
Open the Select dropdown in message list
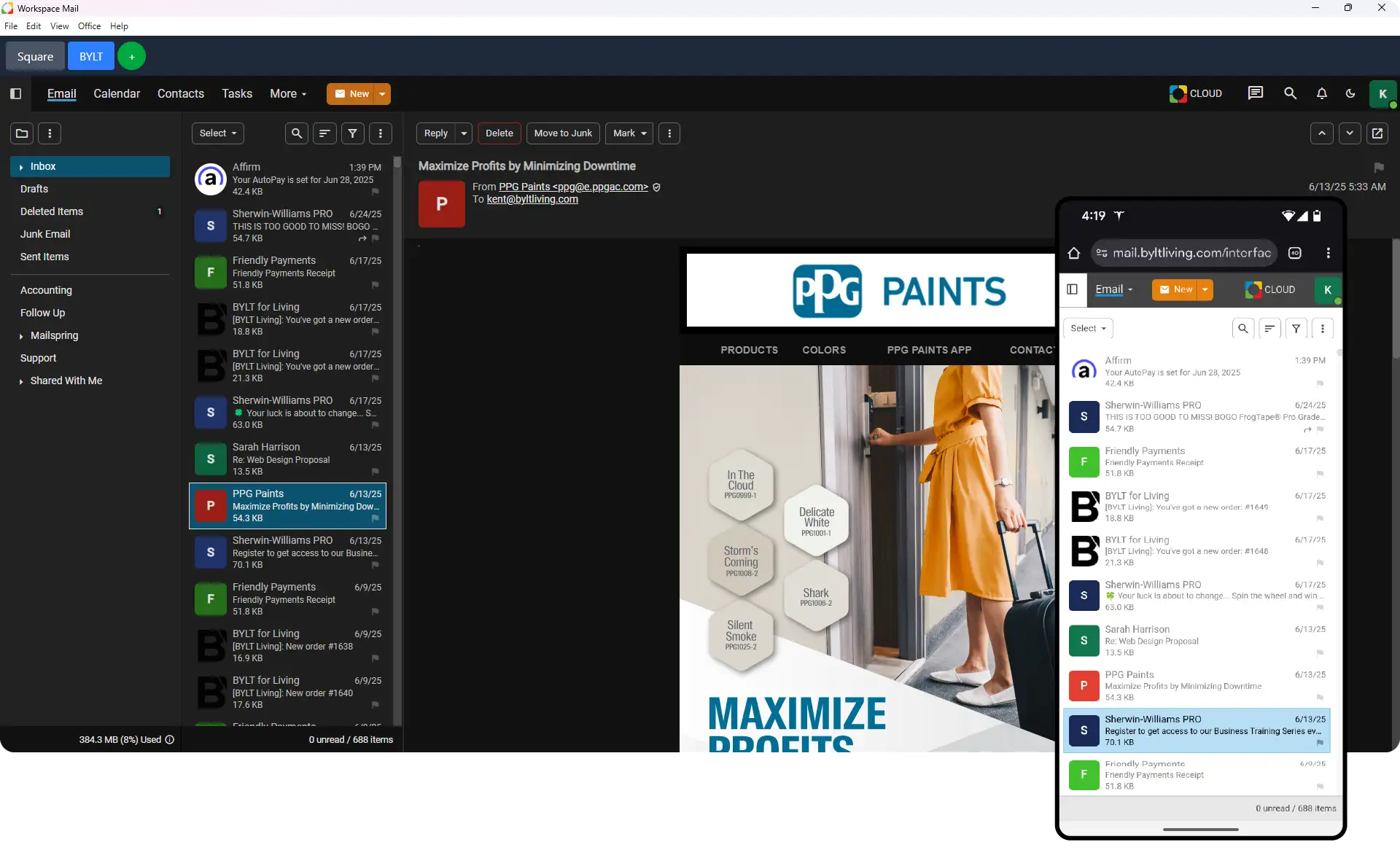[x=217, y=133]
